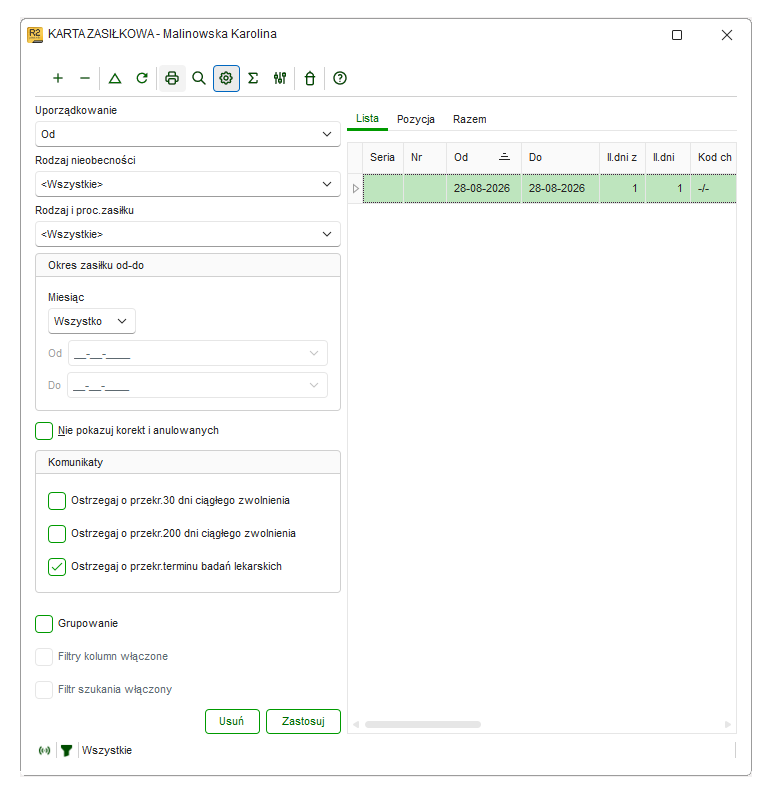
Task: Click the Zastosuj button
Action: pos(303,721)
